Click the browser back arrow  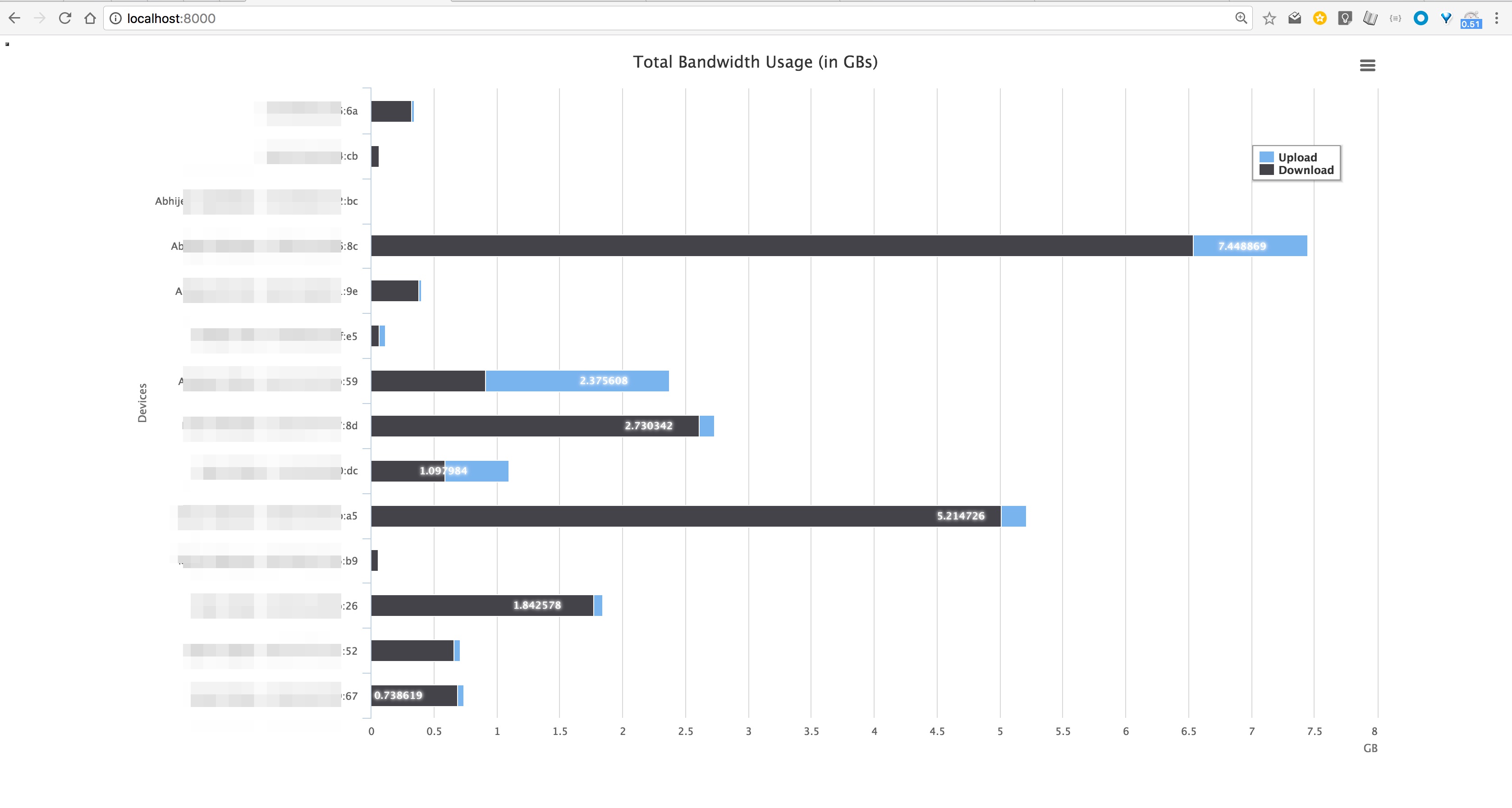pyautogui.click(x=15, y=18)
